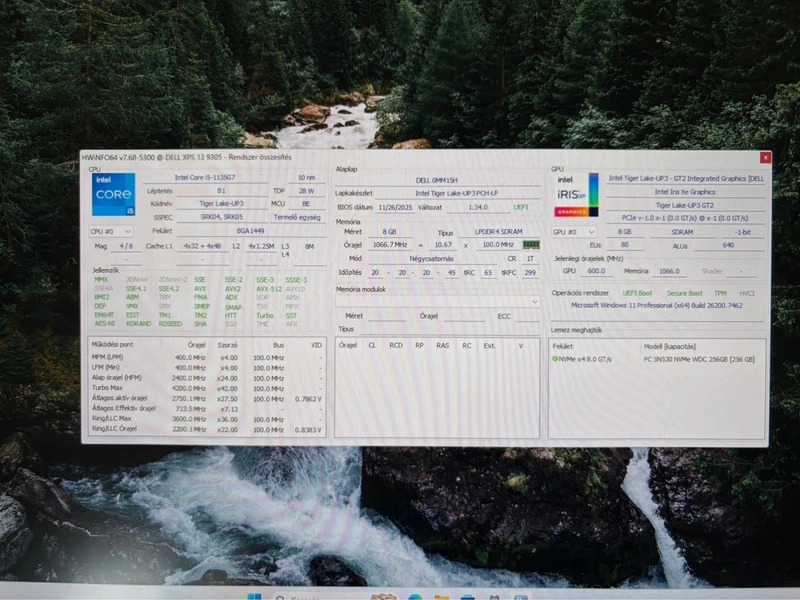800x600 pixels.
Task: Click the Secure Boot indicator
Action: click(684, 293)
